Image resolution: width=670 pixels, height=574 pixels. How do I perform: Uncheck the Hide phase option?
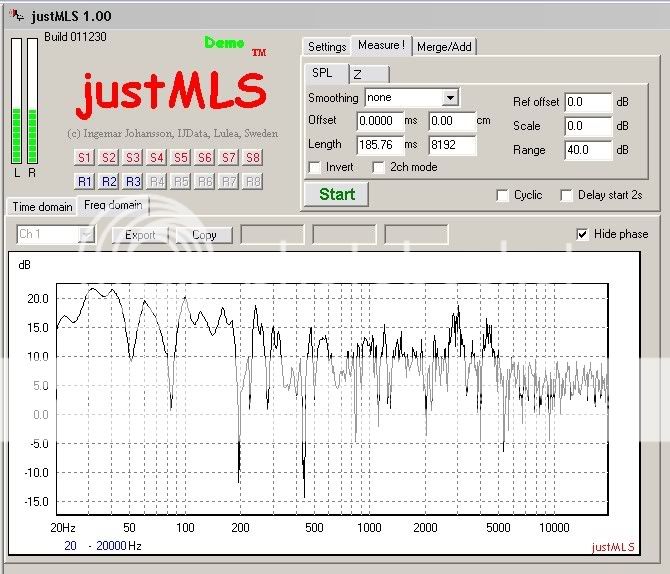[583, 234]
